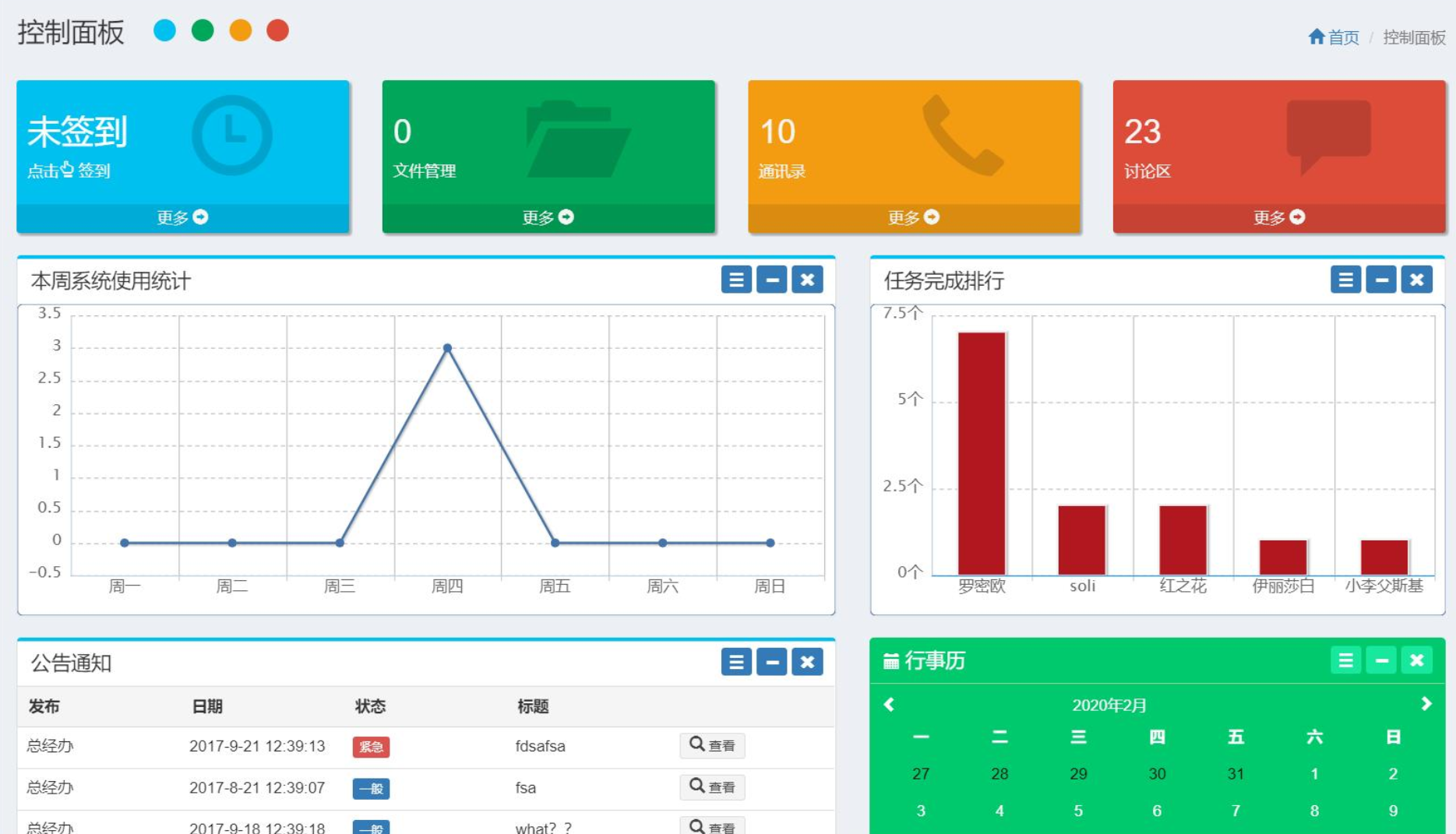The height and width of the screenshot is (834, 1456).
Task: Click the 罗密欧 bar in ranking chart
Action: (x=982, y=453)
